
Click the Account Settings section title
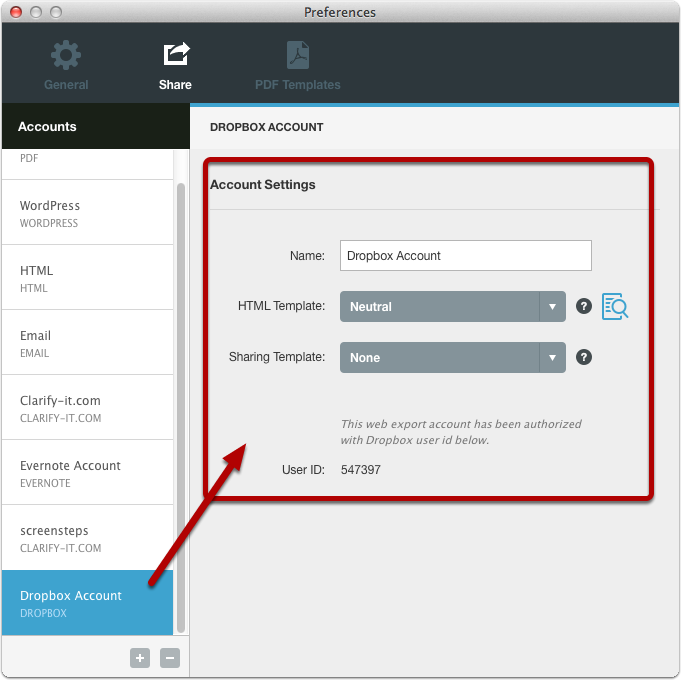[263, 185]
